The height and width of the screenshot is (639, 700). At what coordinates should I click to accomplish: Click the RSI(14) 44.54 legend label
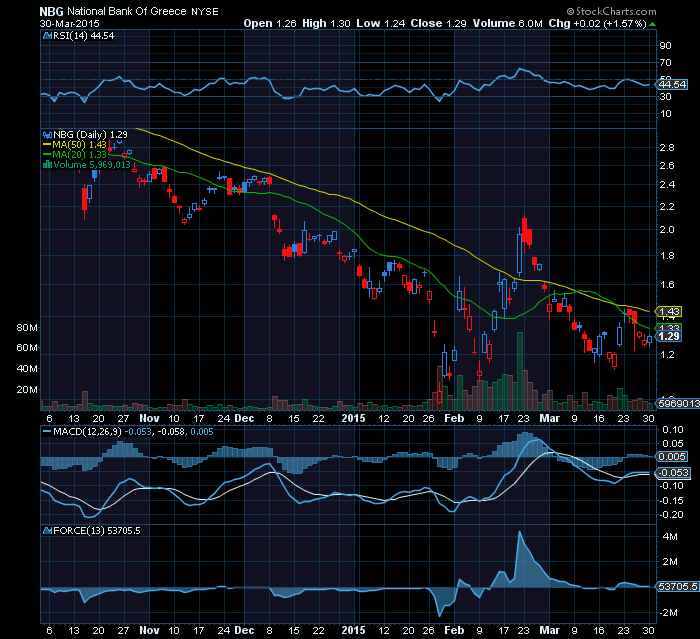(x=83, y=36)
